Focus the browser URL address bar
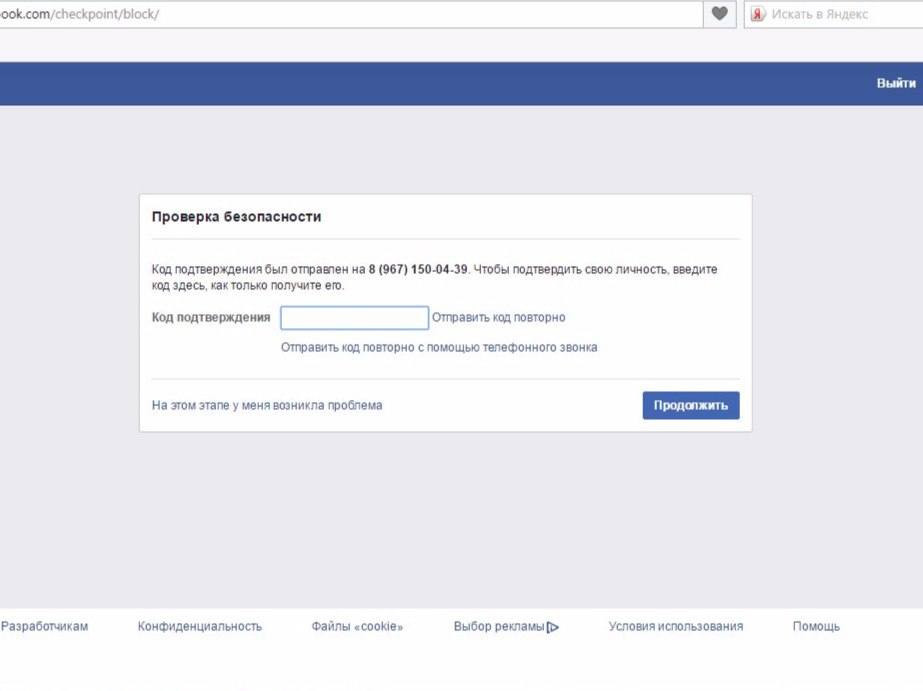This screenshot has width=923, height=691. (350, 14)
